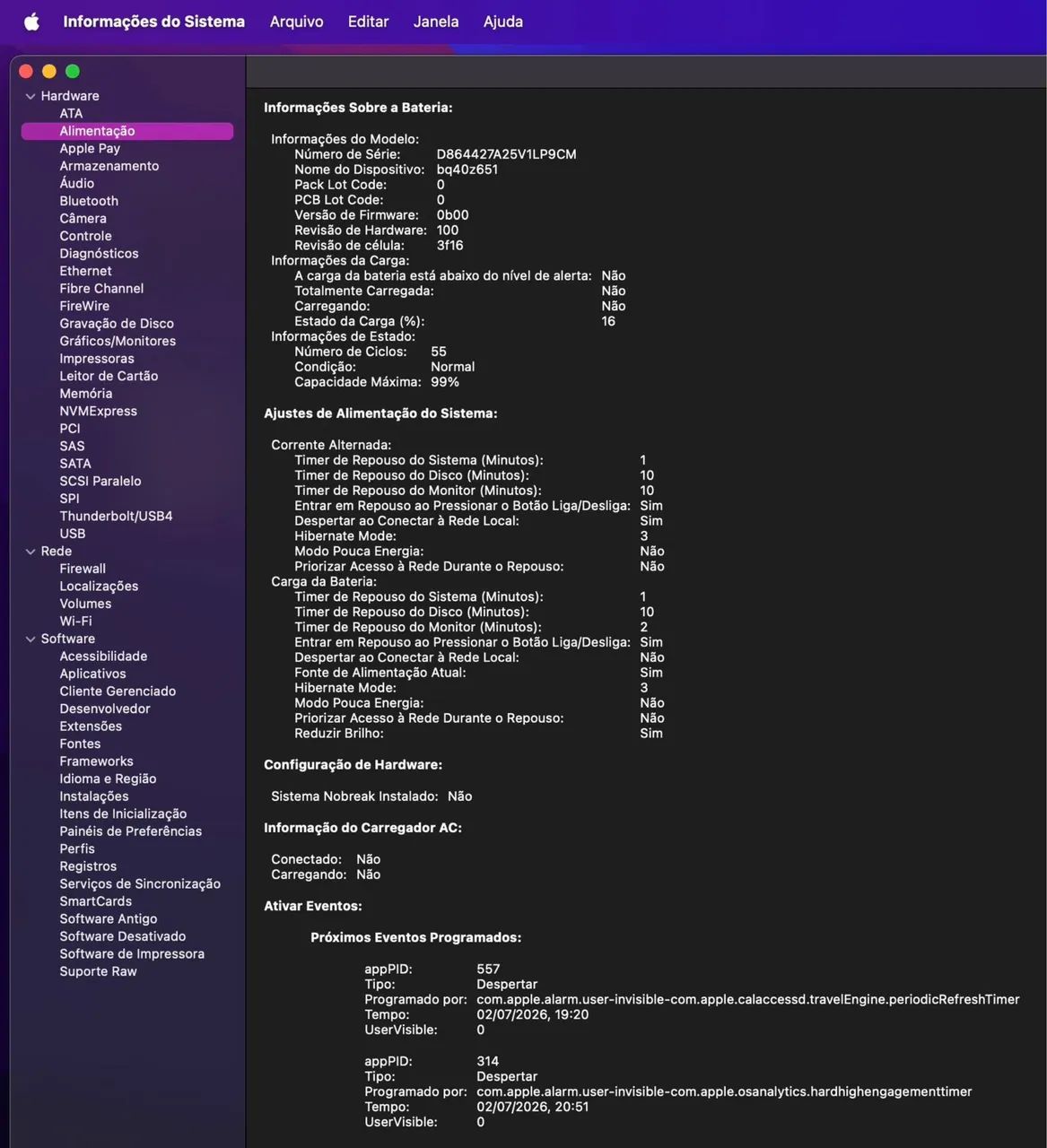This screenshot has height=1148, width=1047.
Task: Open the Apple menu icon
Action: (31, 22)
